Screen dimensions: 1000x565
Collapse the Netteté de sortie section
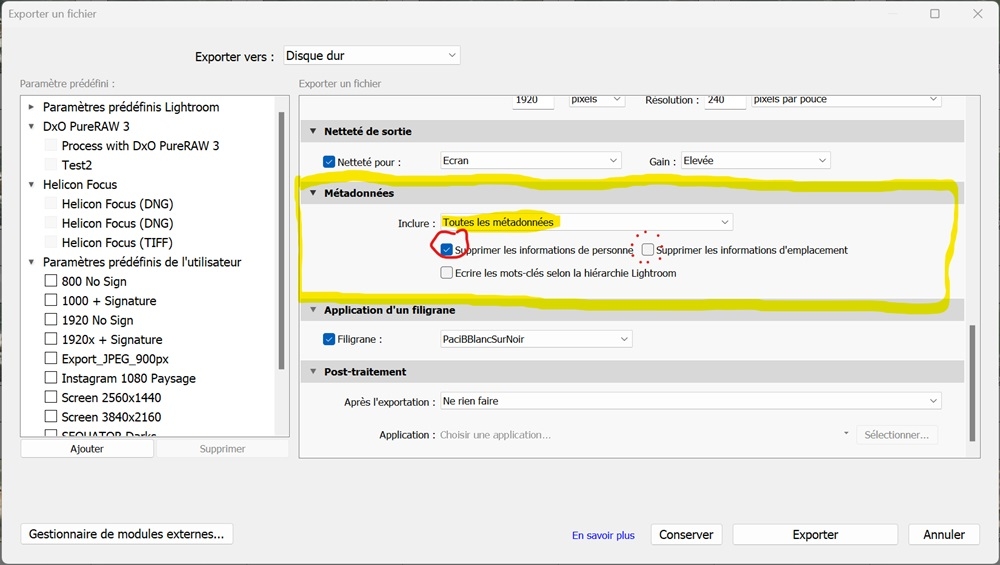313,131
